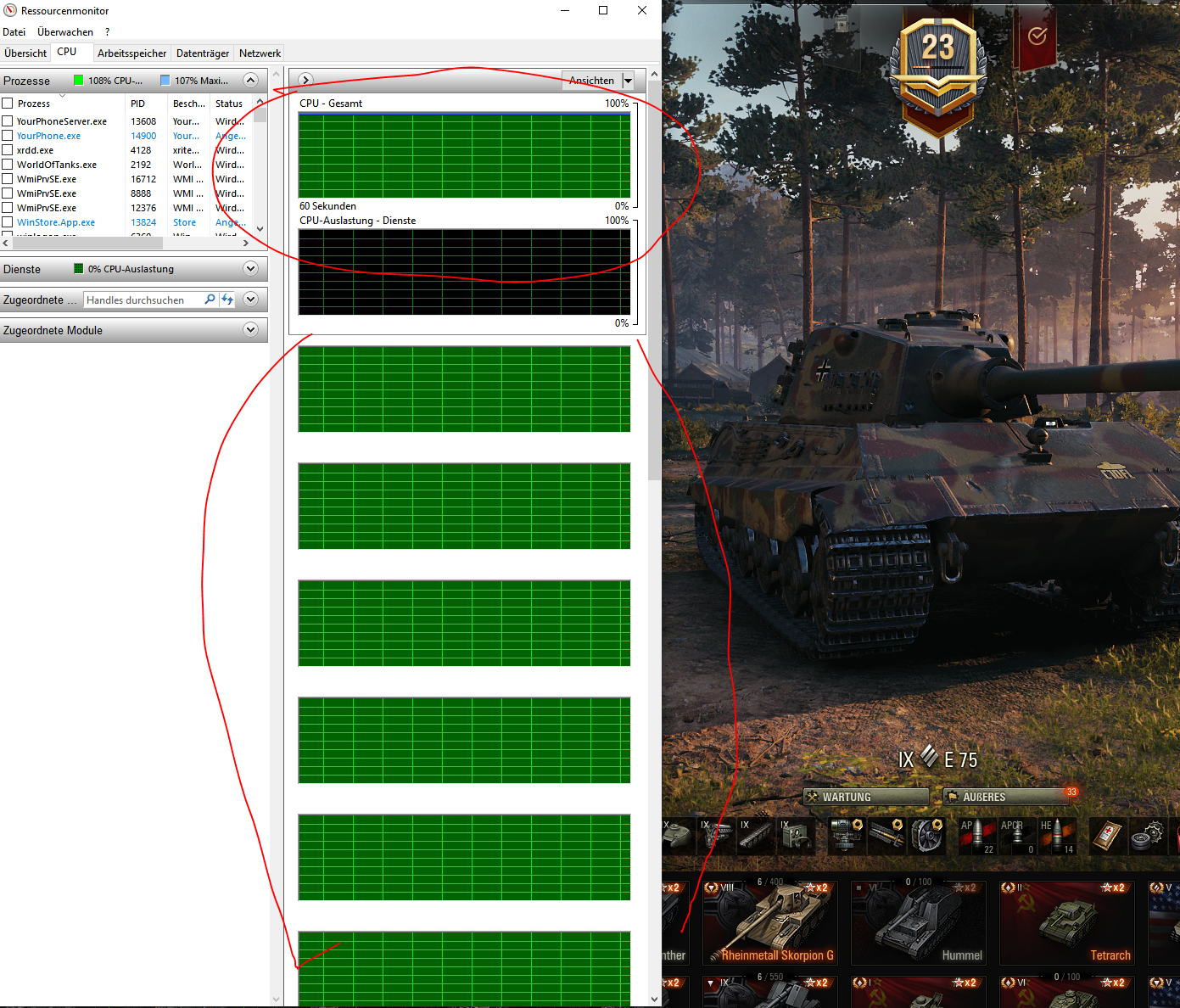
Task: Select the Hummel tank card
Action: coord(919,923)
